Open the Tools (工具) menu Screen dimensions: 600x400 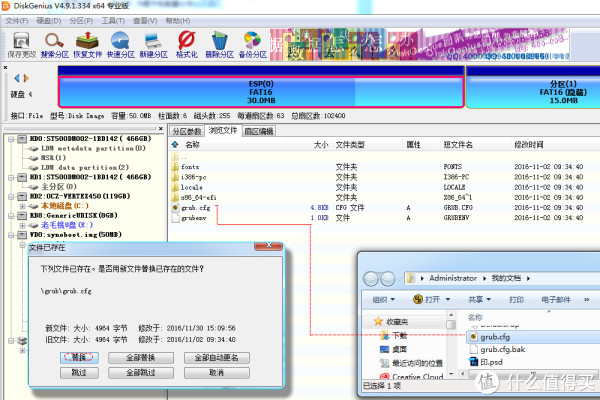(x=113, y=21)
